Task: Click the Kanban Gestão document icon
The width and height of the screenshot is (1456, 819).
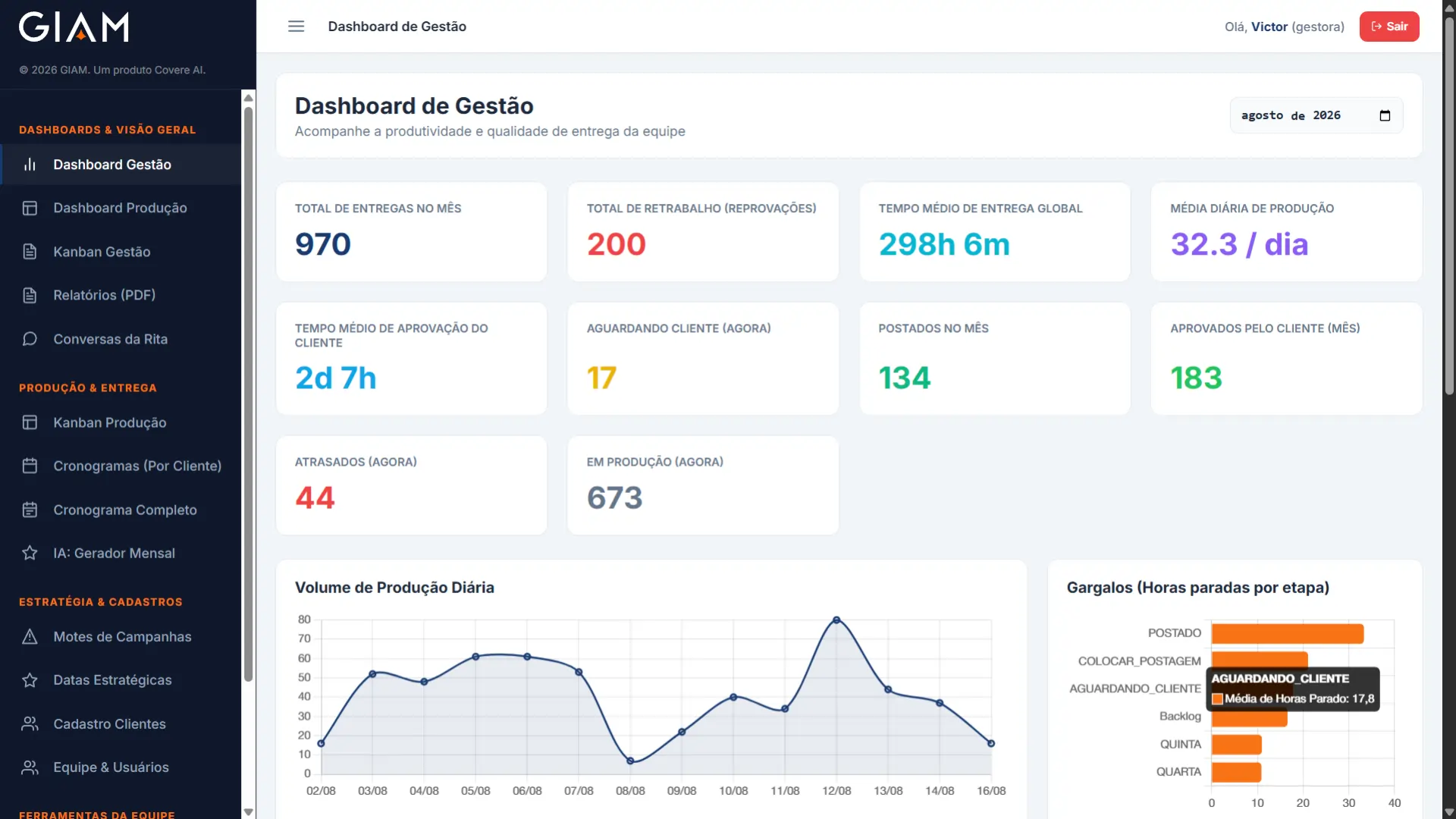Action: (30, 252)
